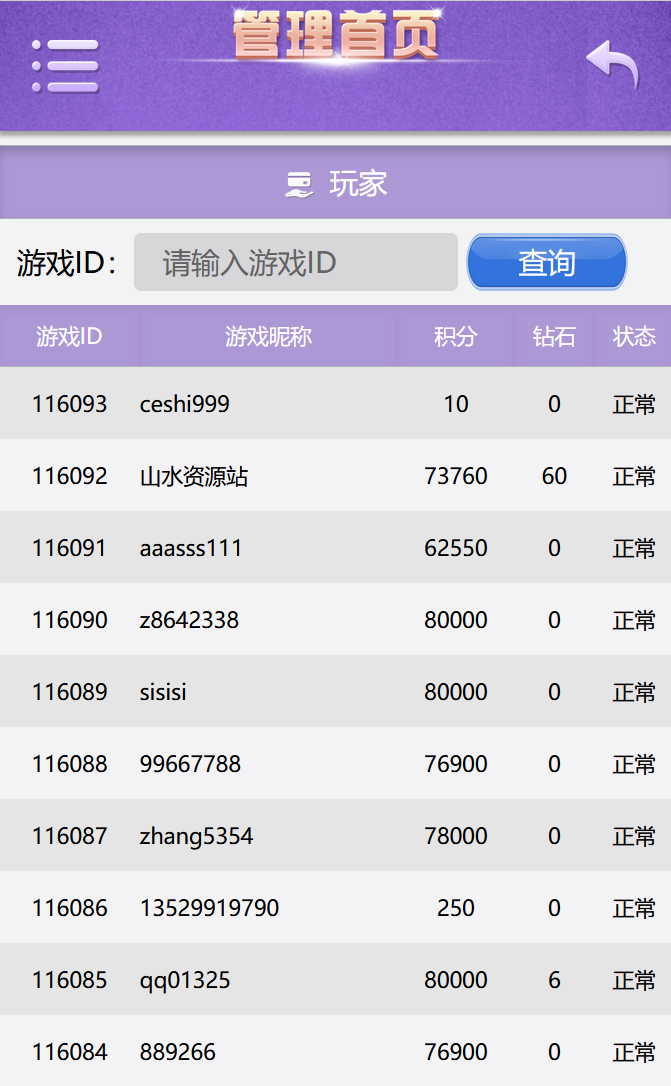This screenshot has height=1086, width=671.
Task: Click the 请输入游戏ID input field
Action: click(x=296, y=262)
